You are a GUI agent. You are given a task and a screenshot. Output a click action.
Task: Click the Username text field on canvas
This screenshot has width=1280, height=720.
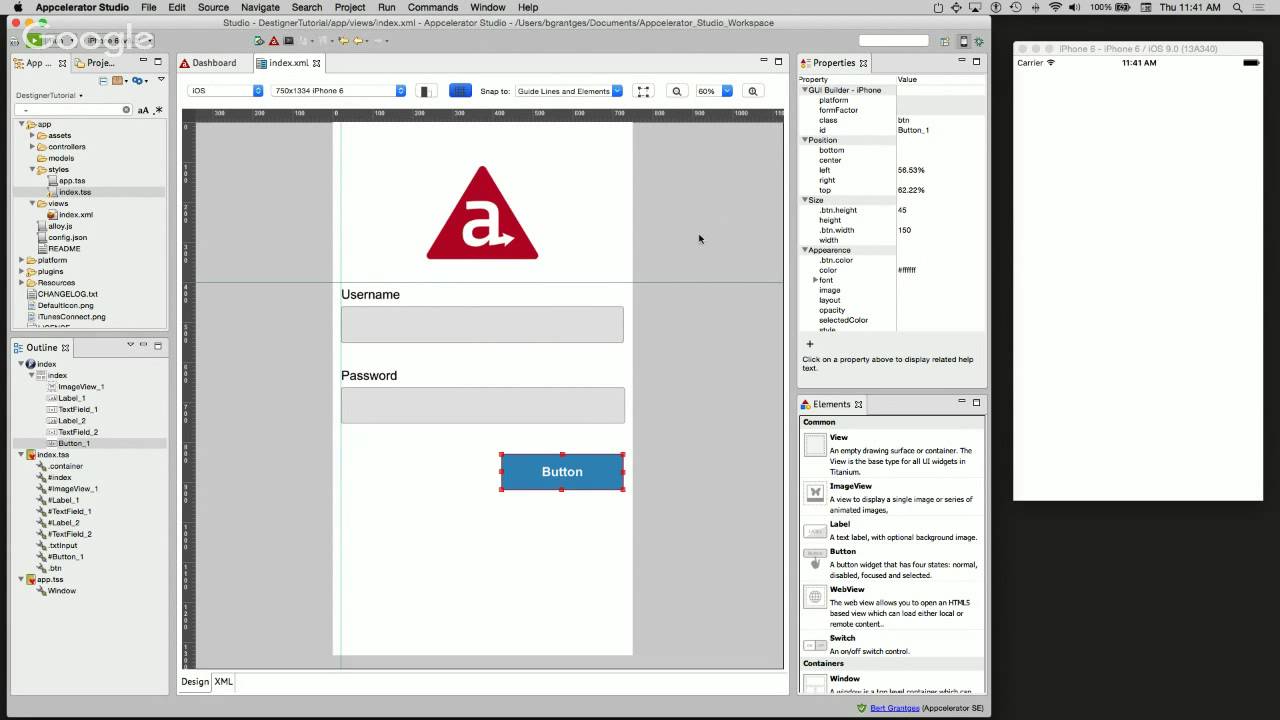click(x=482, y=324)
